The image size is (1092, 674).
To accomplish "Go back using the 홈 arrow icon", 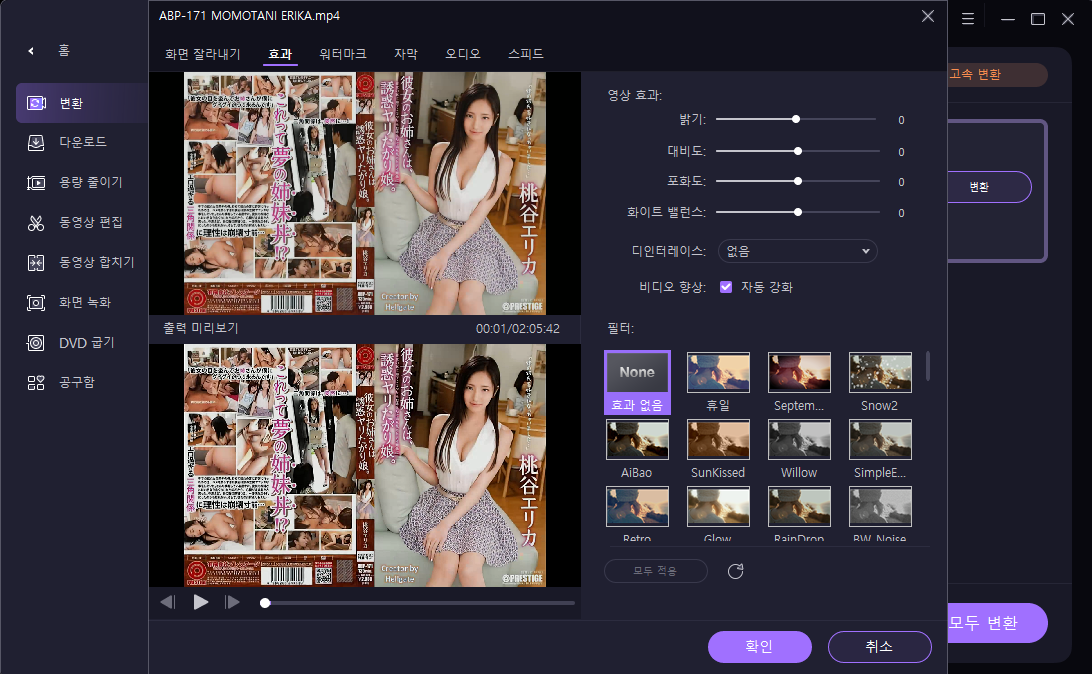I will tap(31, 51).
